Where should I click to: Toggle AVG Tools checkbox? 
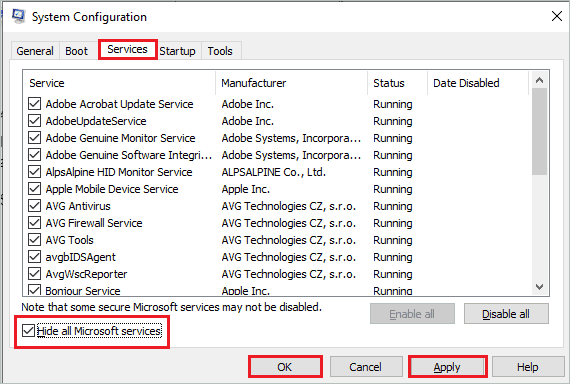click(35, 240)
